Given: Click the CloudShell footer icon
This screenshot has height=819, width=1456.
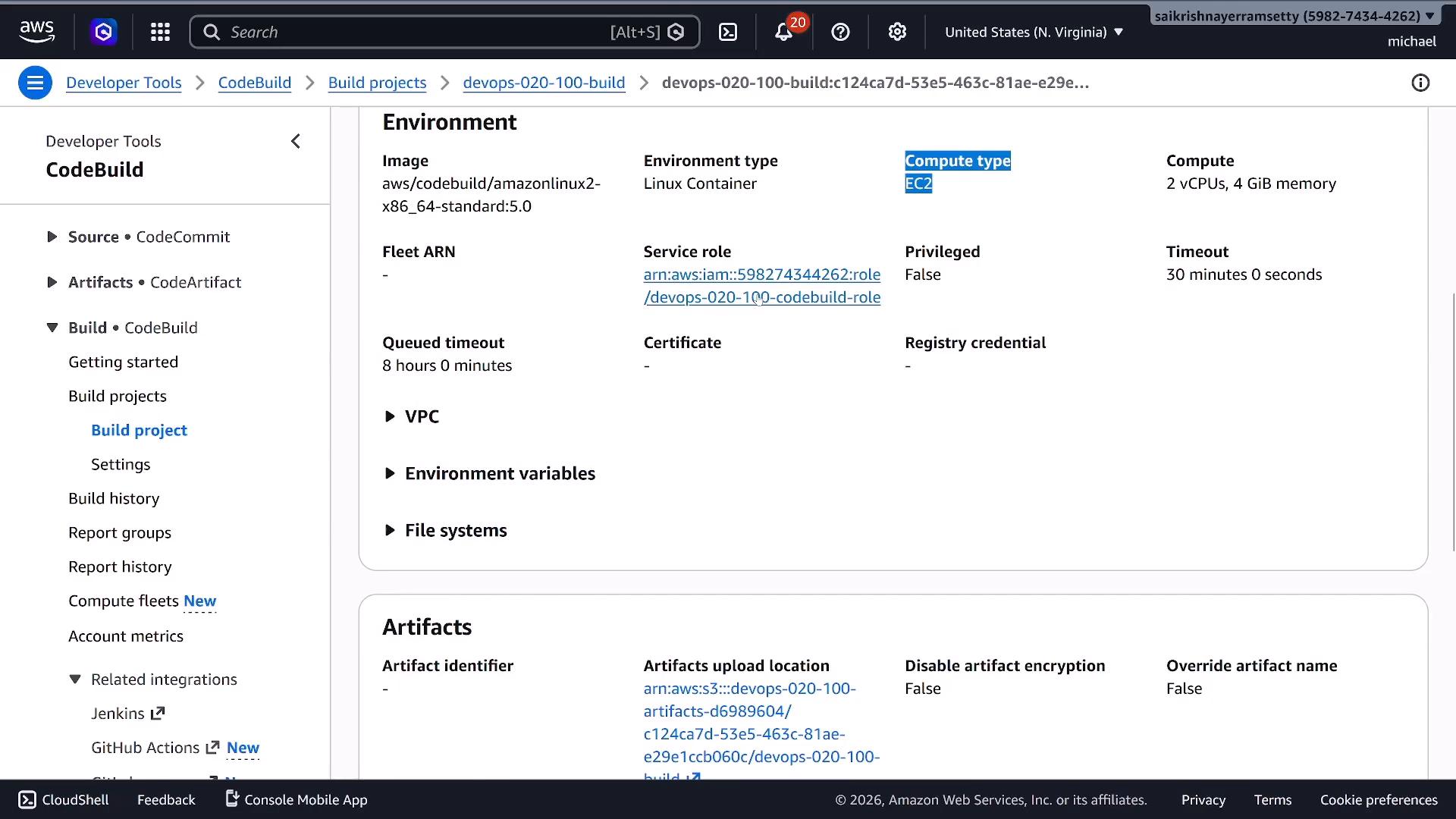Looking at the screenshot, I should tap(27, 799).
